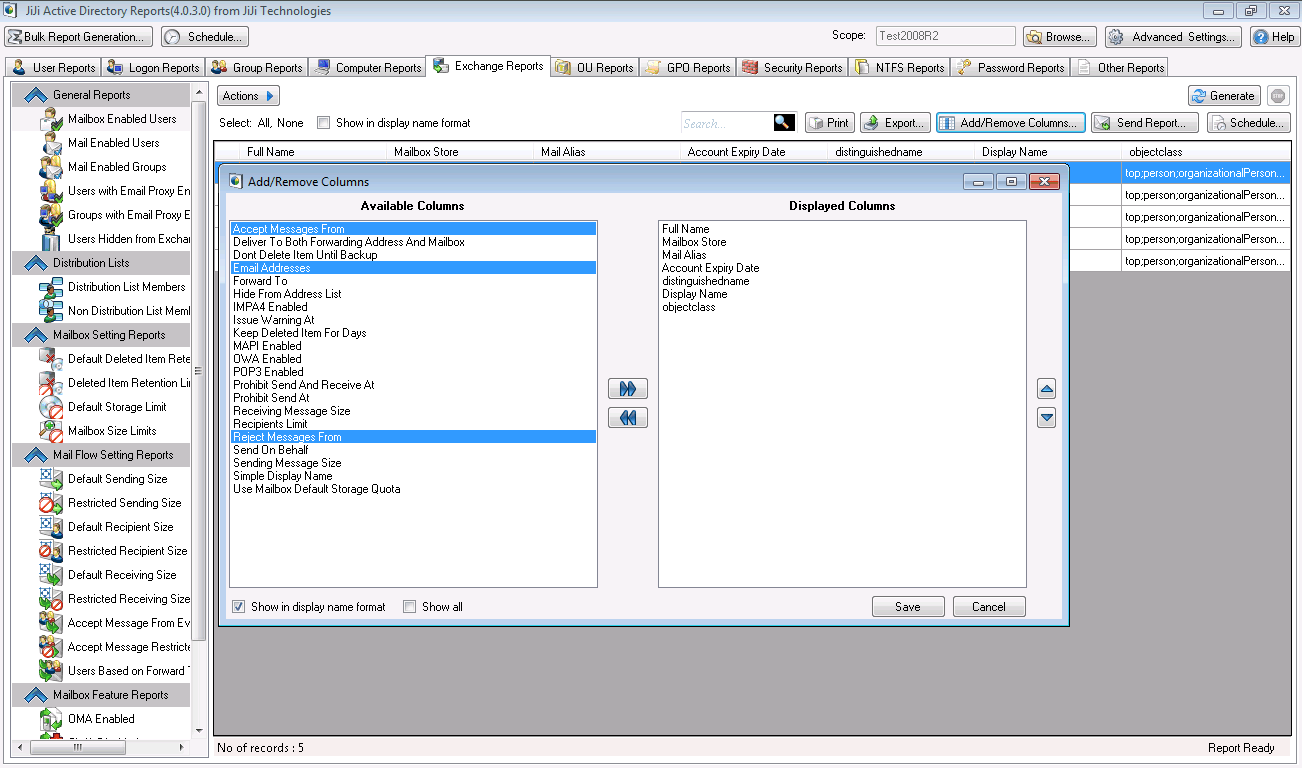
Task: Select 'OWA Enabled' in Available Columns
Action: point(413,359)
